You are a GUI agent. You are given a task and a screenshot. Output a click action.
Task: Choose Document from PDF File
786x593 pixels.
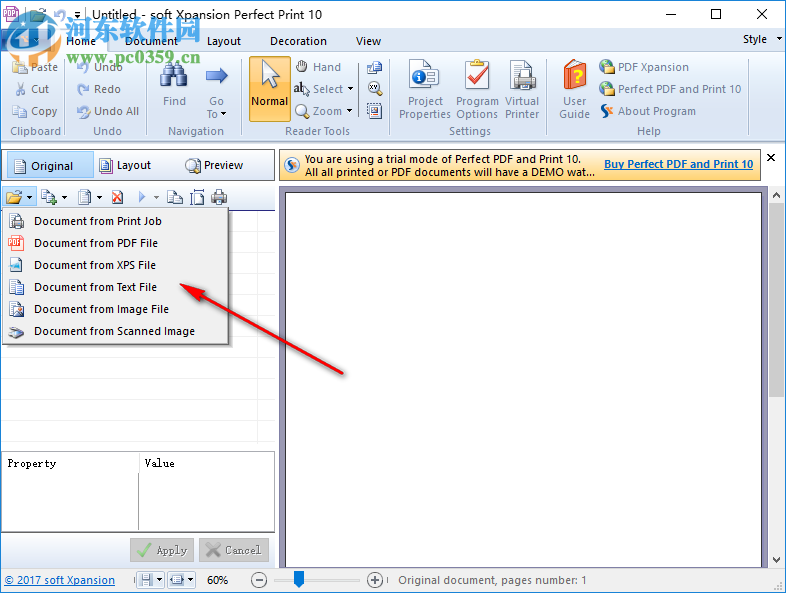(115, 243)
